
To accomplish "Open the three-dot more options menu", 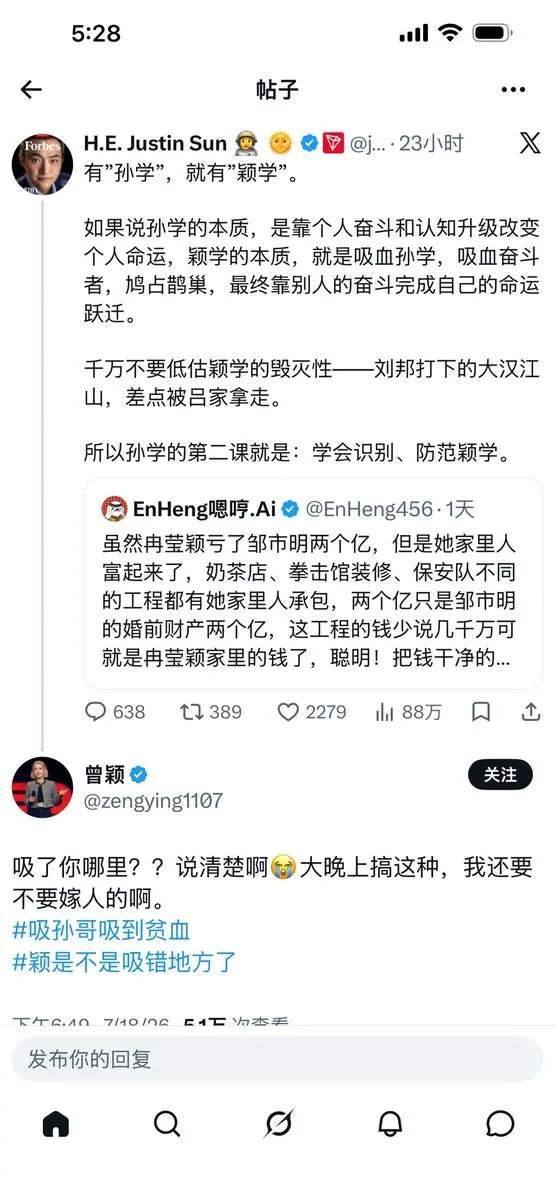I will [x=513, y=90].
